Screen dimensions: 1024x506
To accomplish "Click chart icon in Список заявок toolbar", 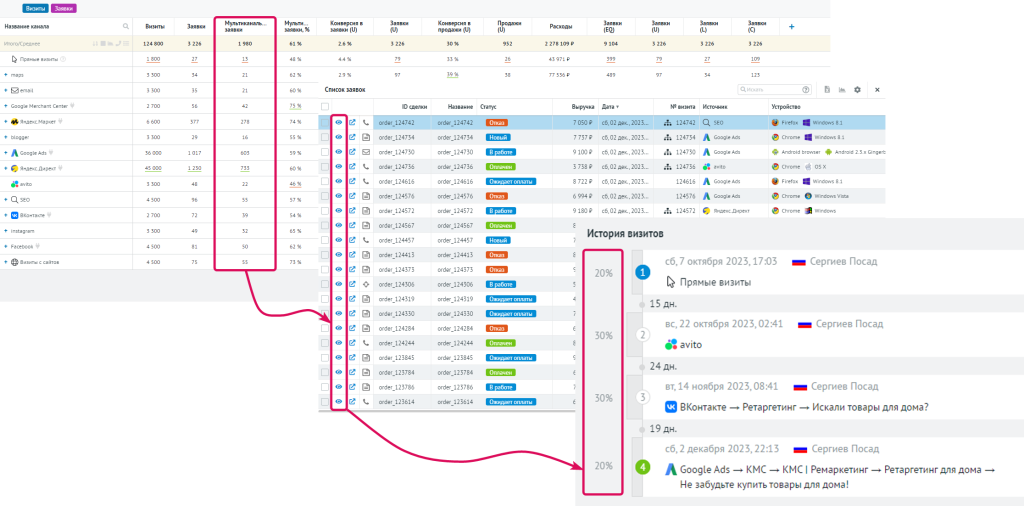I will tap(842, 89).
